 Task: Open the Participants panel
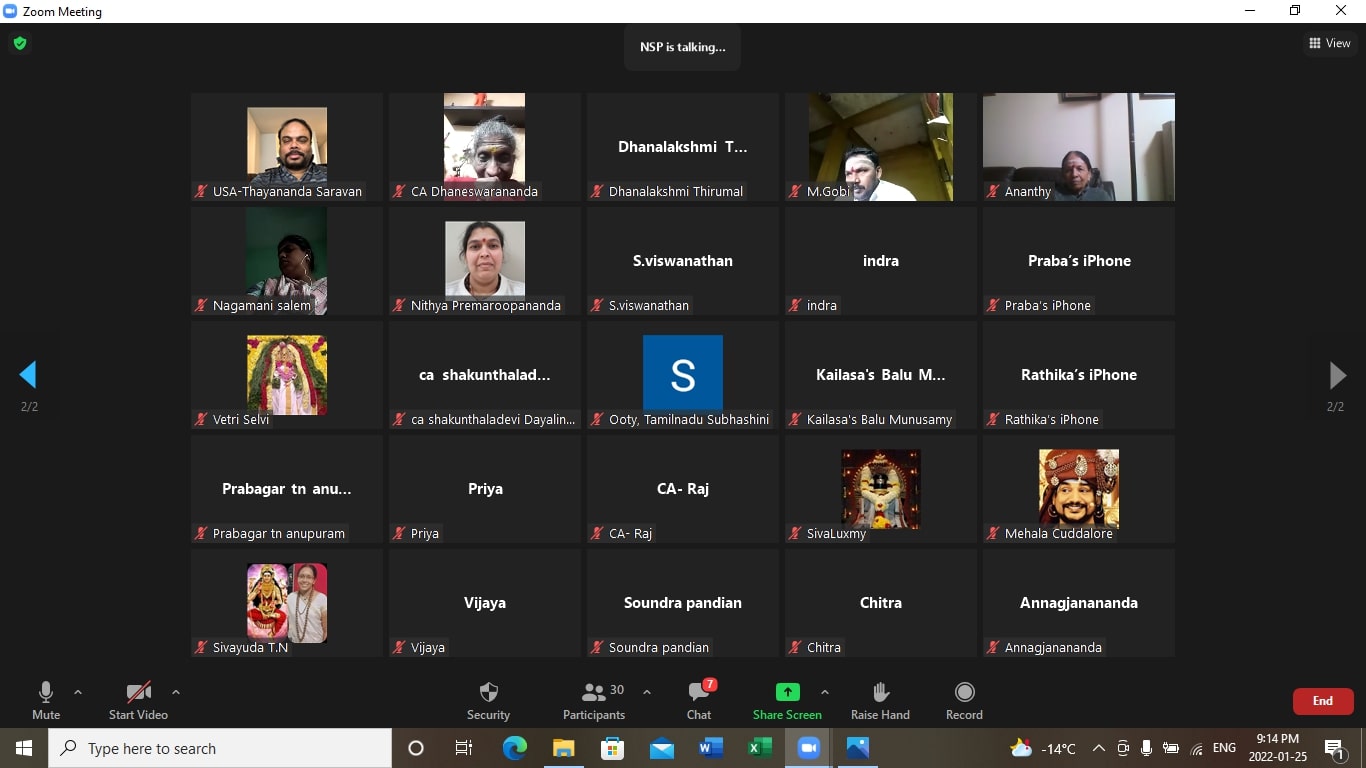594,692
